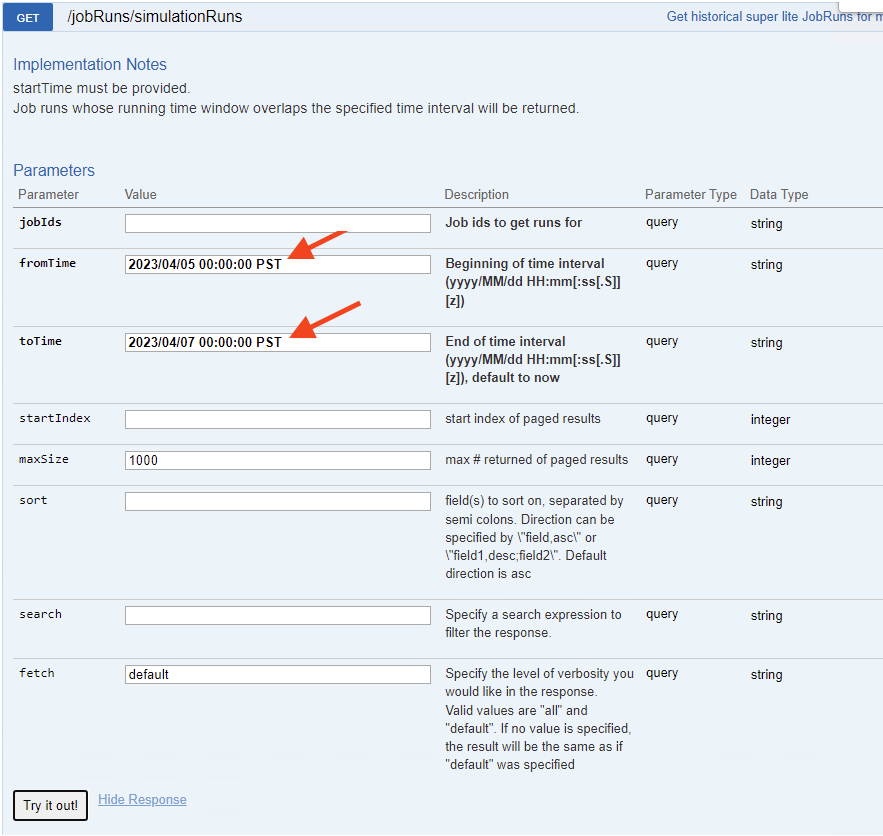Image resolution: width=883 pixels, height=836 pixels.
Task: Focus the toTime value field
Action: [x=277, y=342]
